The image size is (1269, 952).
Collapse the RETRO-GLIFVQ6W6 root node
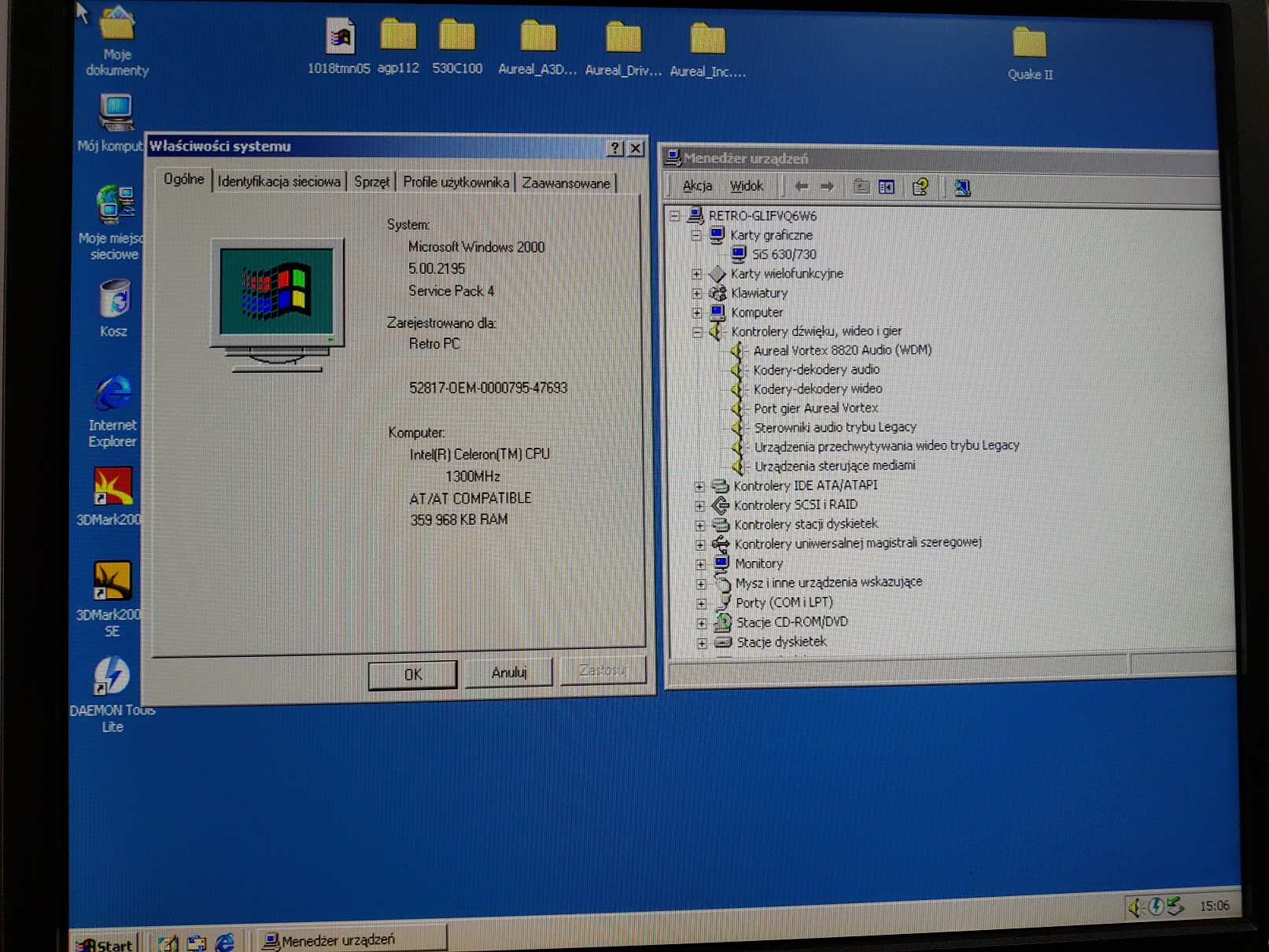pos(674,215)
